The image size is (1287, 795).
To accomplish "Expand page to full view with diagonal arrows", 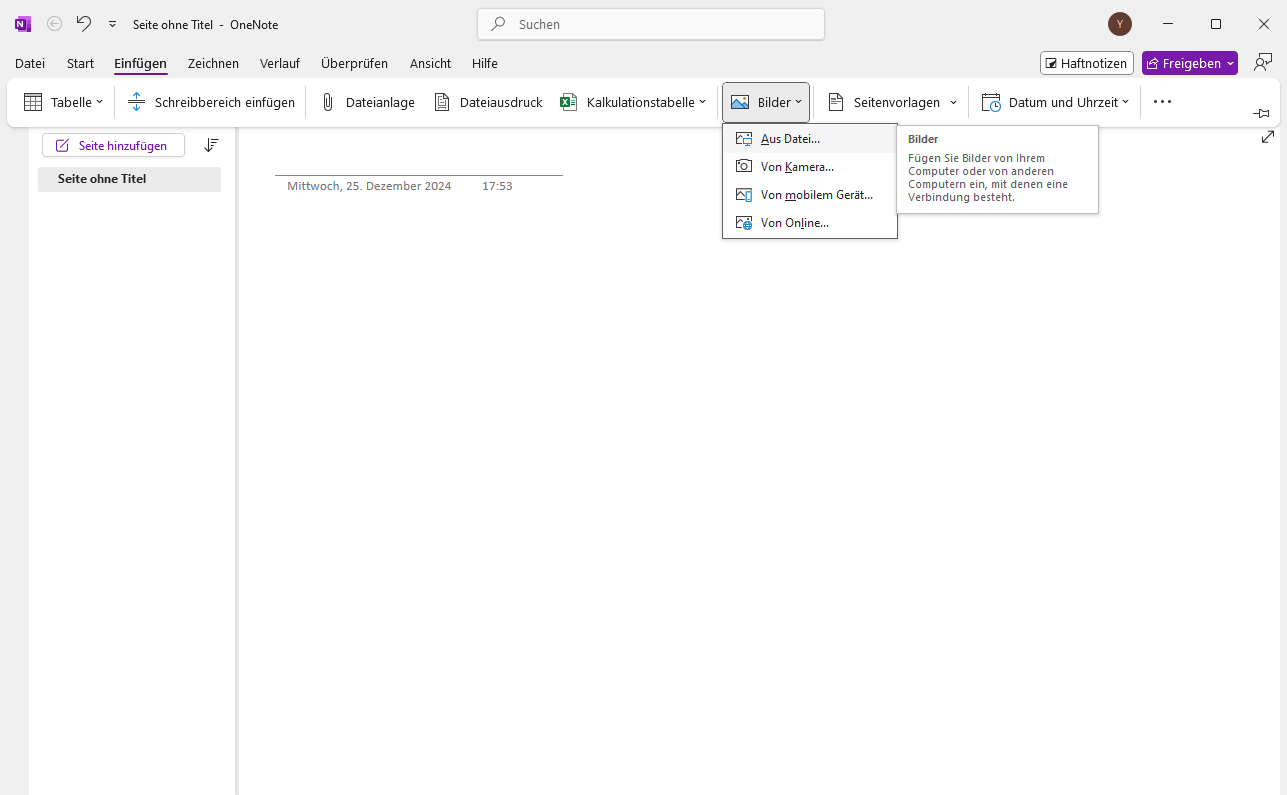I will click(x=1268, y=138).
